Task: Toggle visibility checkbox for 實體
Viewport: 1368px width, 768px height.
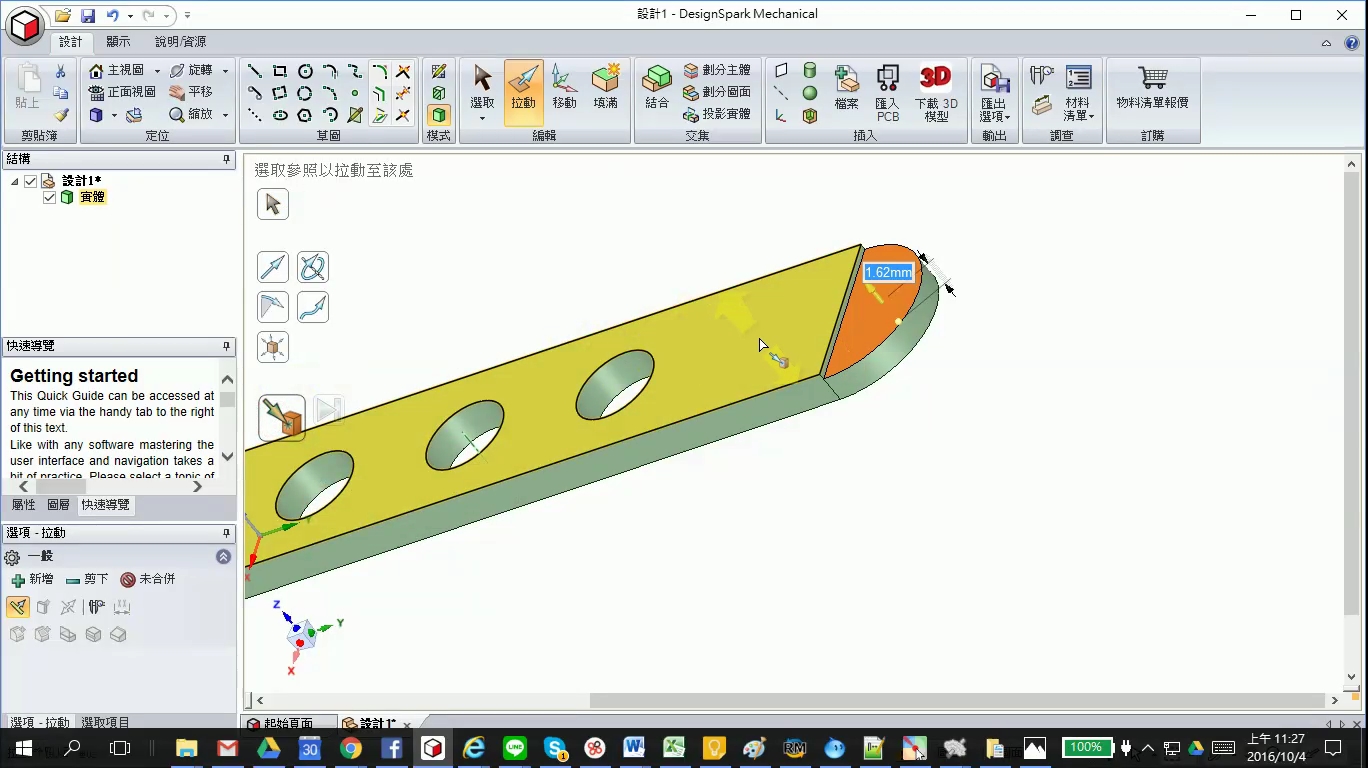Action: [x=50, y=197]
